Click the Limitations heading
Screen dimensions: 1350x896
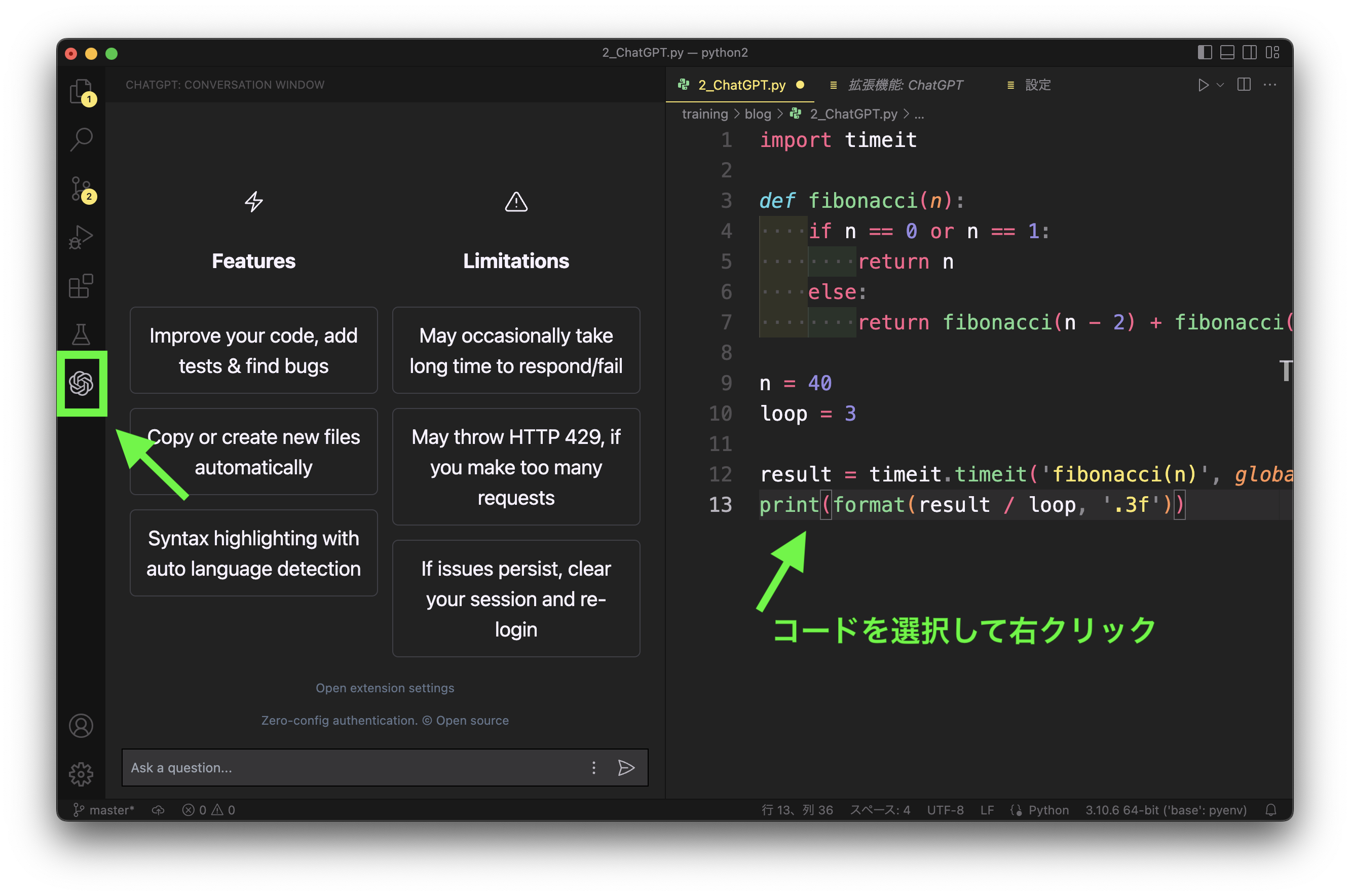(516, 261)
